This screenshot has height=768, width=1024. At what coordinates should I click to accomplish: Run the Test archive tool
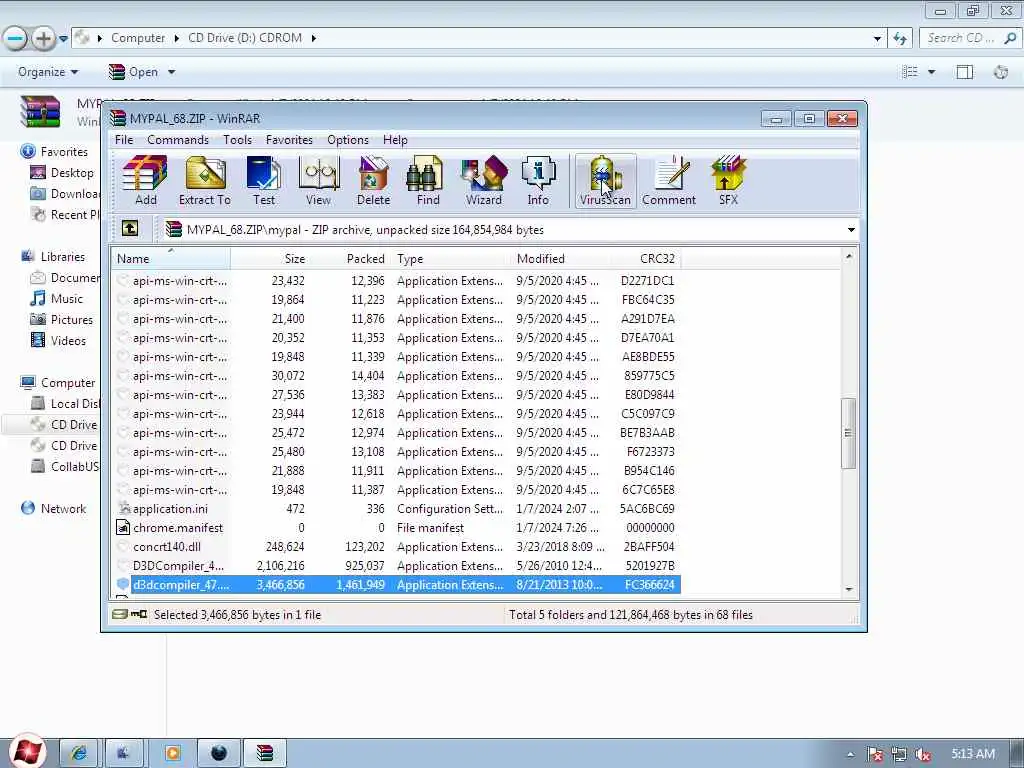tap(264, 181)
